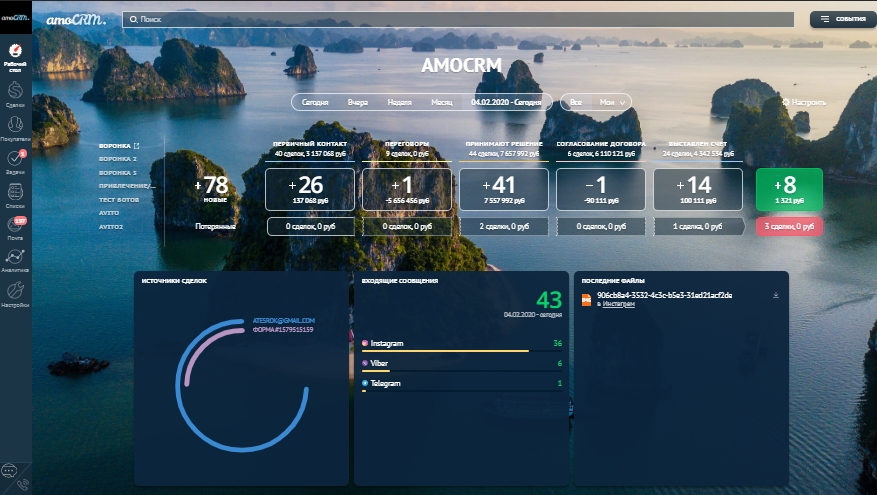Screen dimensions: 877x495
Task: Click the Instagram messages row
Action: point(462,344)
